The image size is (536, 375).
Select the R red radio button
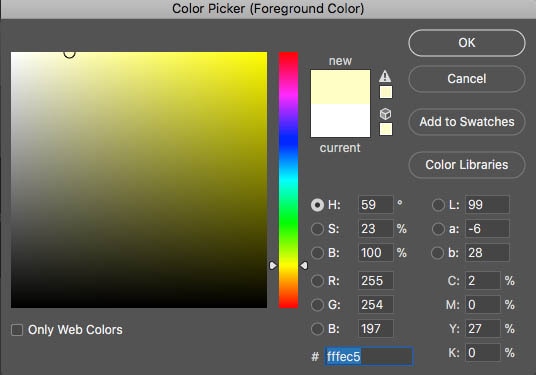coord(317,281)
